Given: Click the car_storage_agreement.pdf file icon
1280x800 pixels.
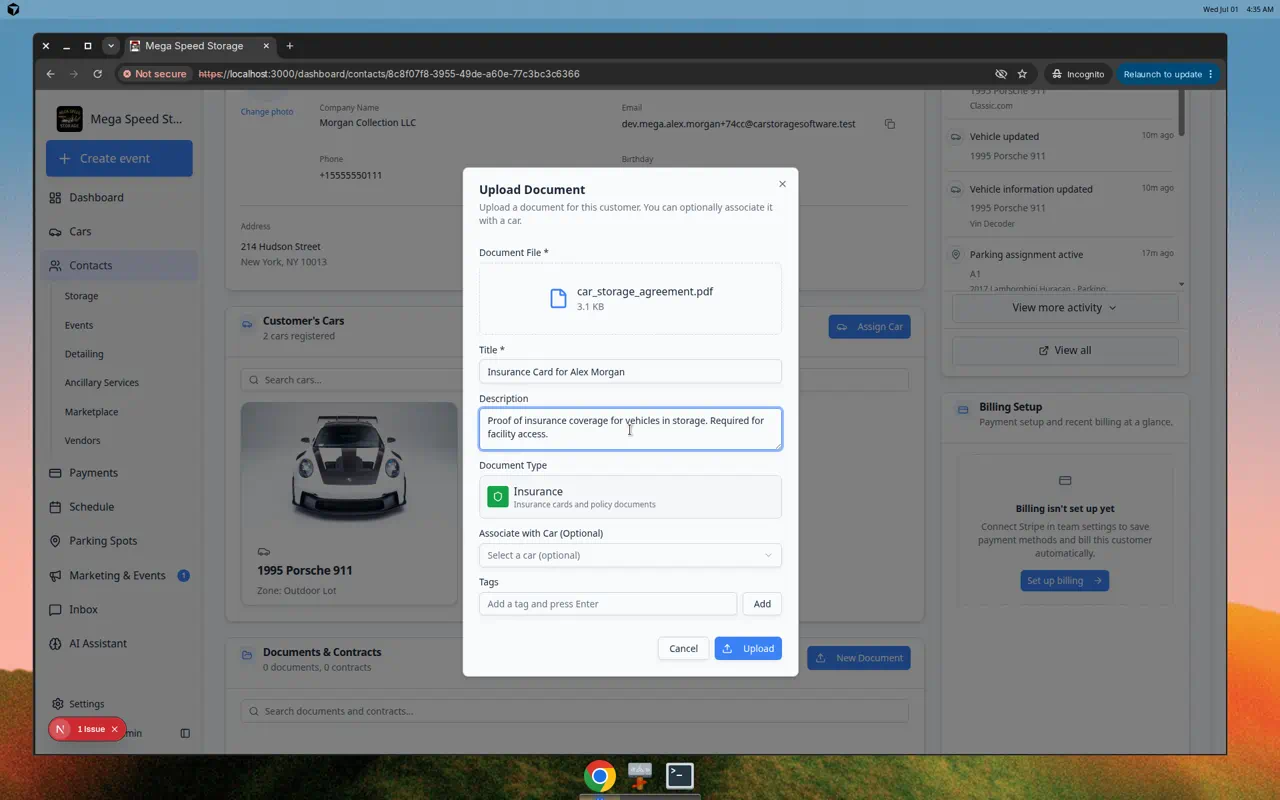Looking at the screenshot, I should point(559,298).
